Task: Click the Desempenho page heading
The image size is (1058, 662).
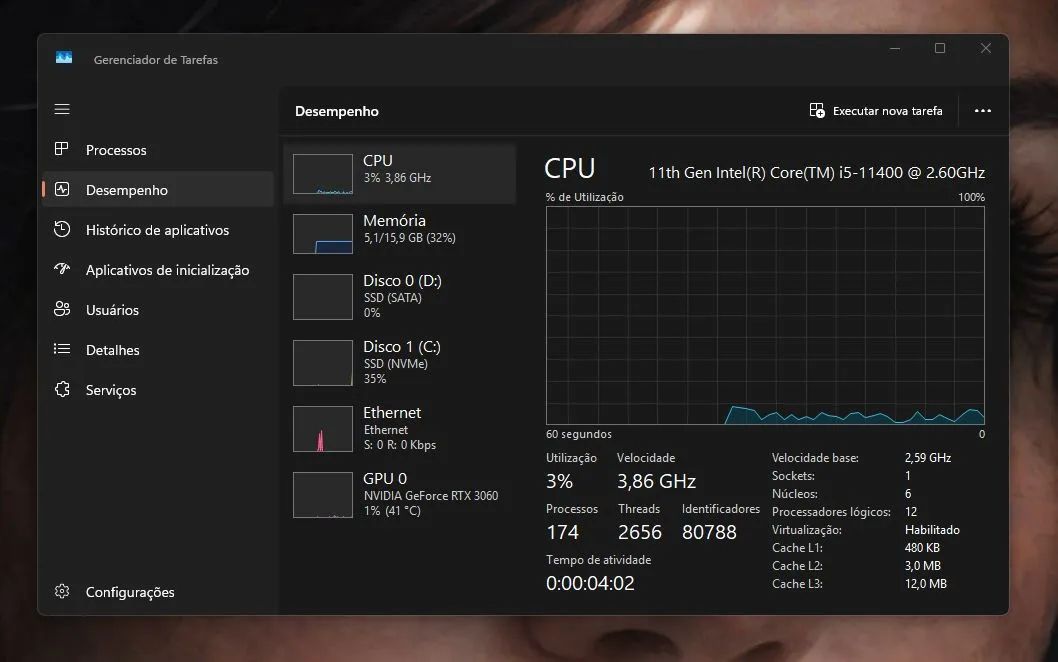Action: [x=337, y=111]
